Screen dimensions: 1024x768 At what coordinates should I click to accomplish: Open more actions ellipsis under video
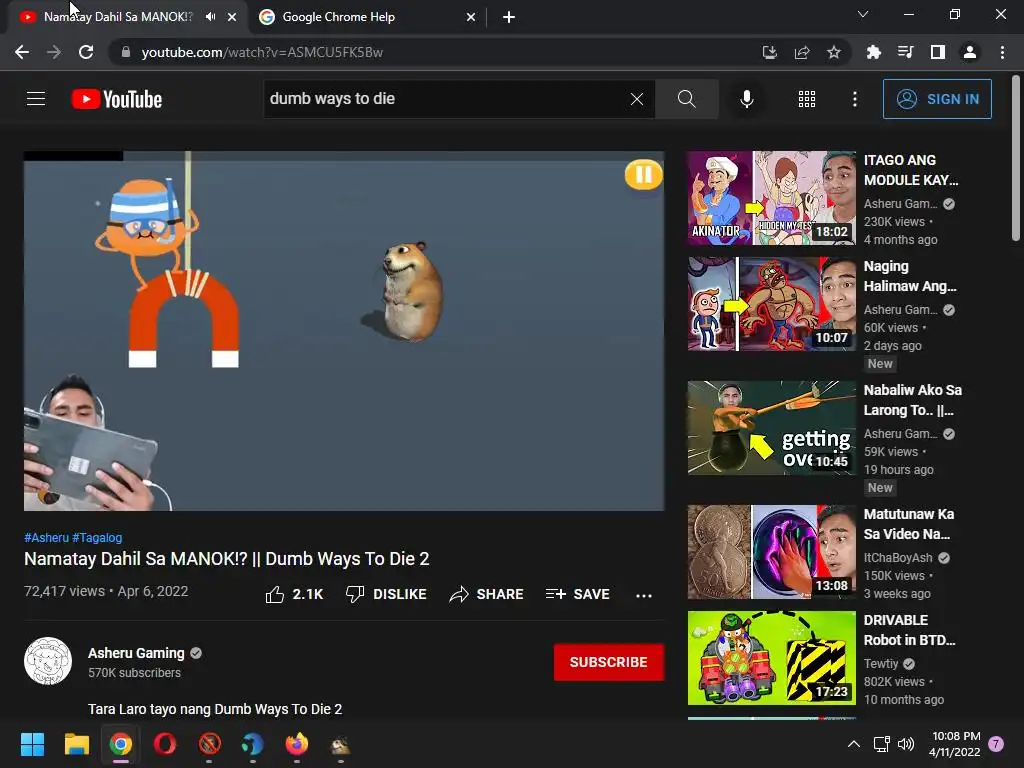644,595
